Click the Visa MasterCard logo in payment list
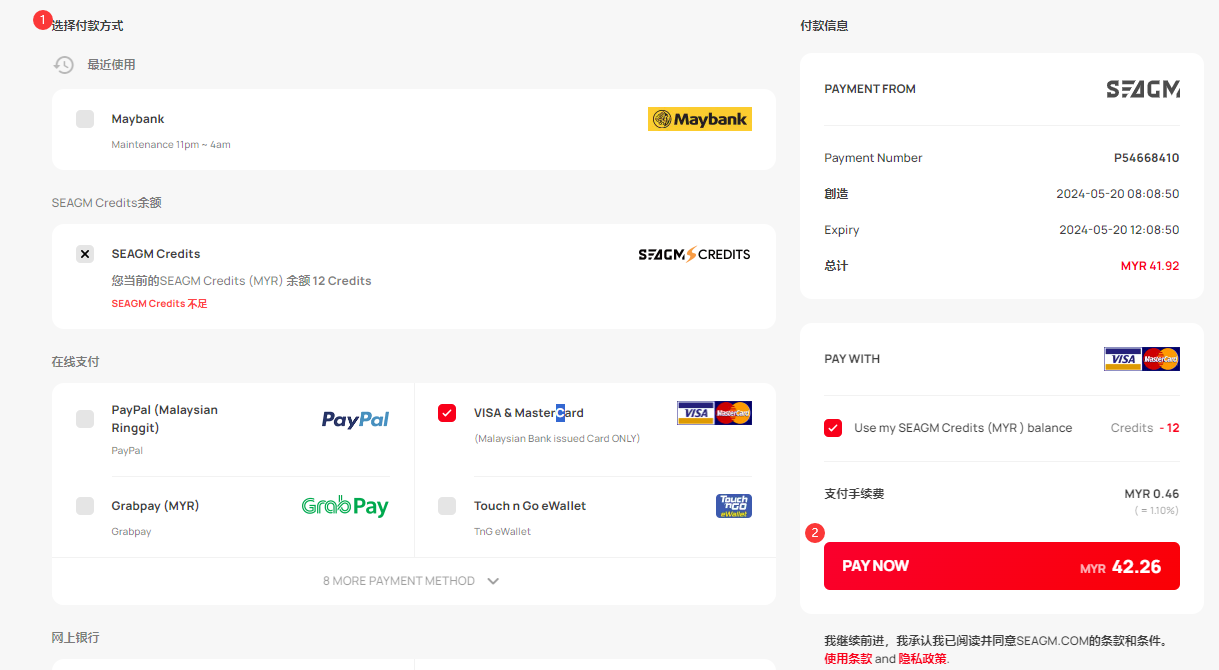Image resolution: width=1219 pixels, height=670 pixels. click(714, 413)
